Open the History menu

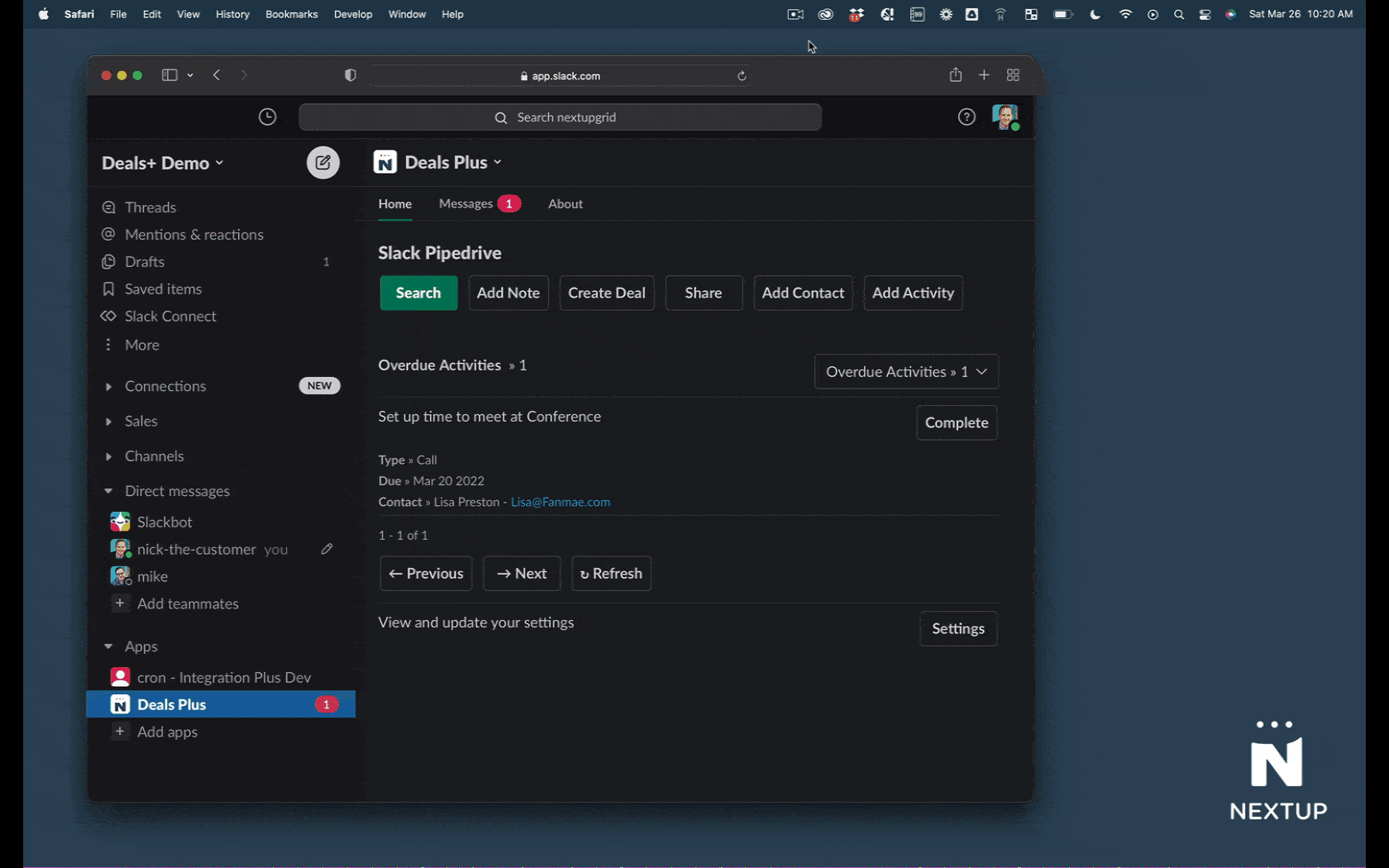[232, 14]
